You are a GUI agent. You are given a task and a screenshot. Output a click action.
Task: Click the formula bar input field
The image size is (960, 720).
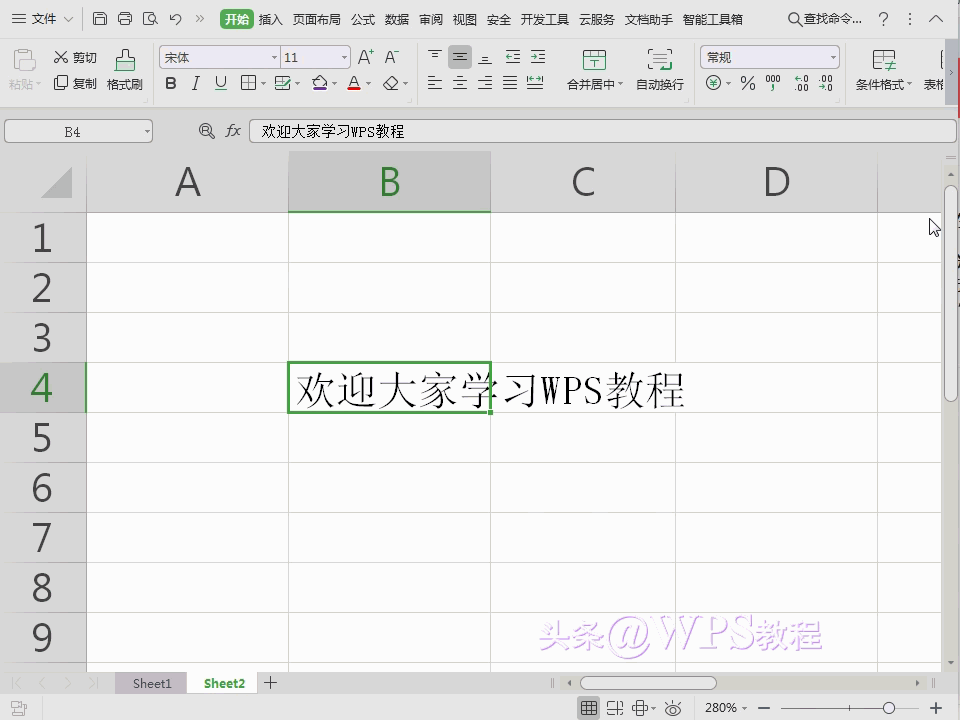[x=602, y=131]
